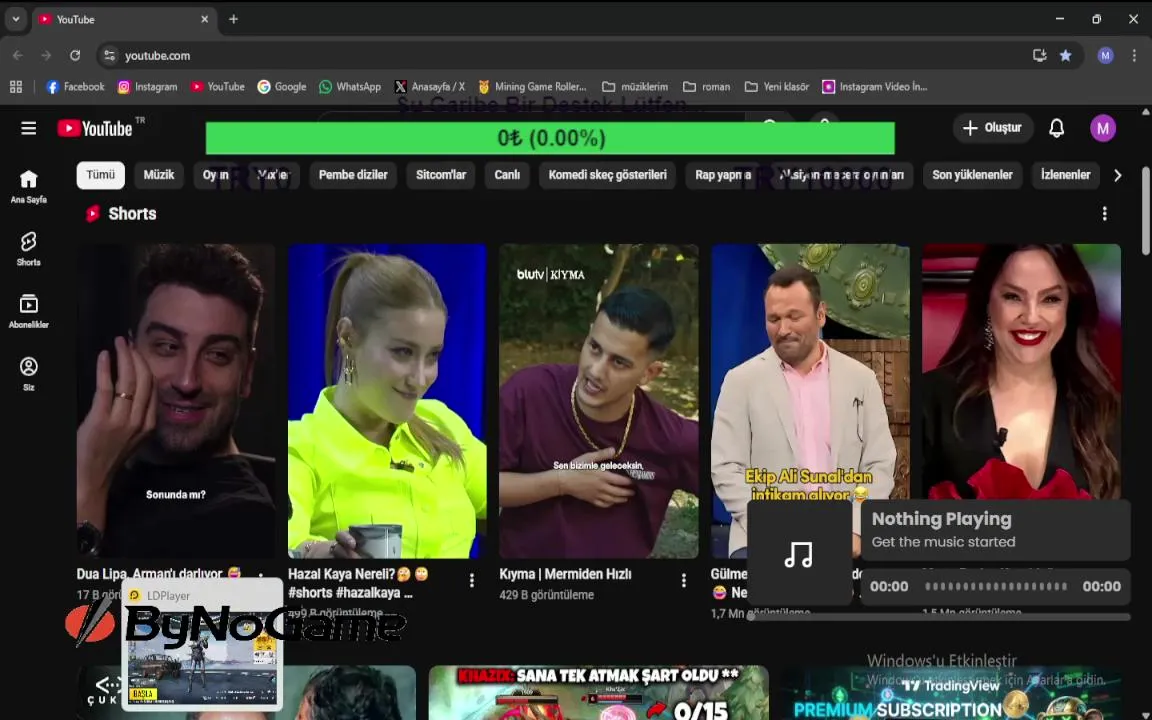Open YouTube bookmark

pyautogui.click(x=217, y=87)
